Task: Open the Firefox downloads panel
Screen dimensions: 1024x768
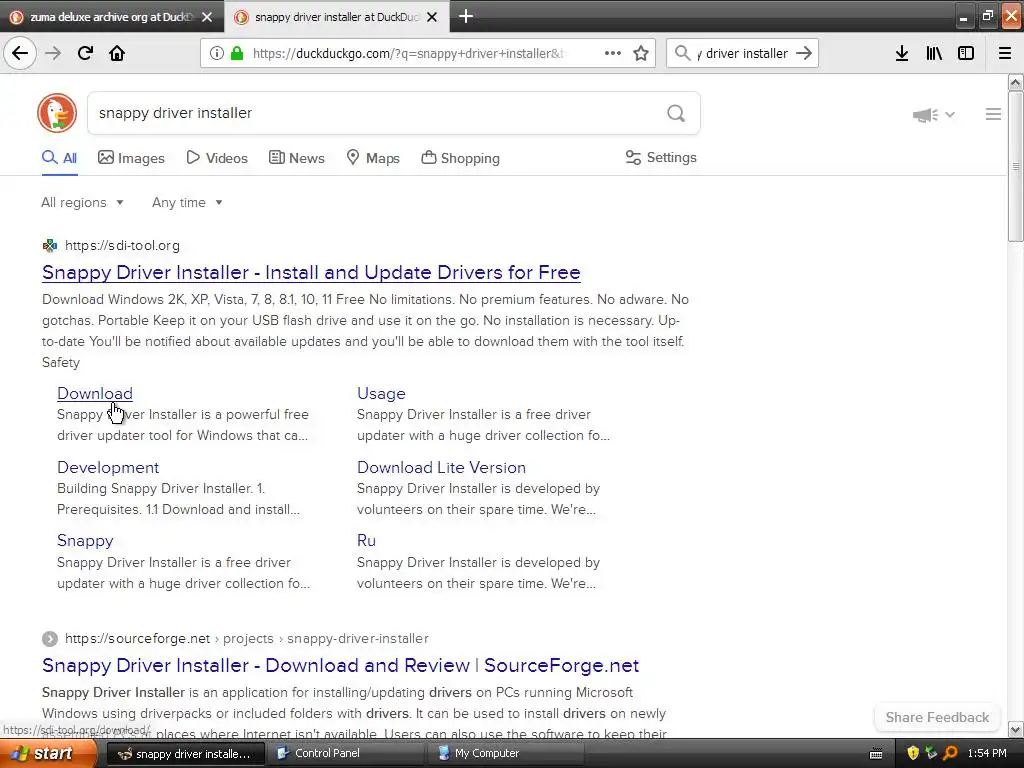Action: (902, 53)
